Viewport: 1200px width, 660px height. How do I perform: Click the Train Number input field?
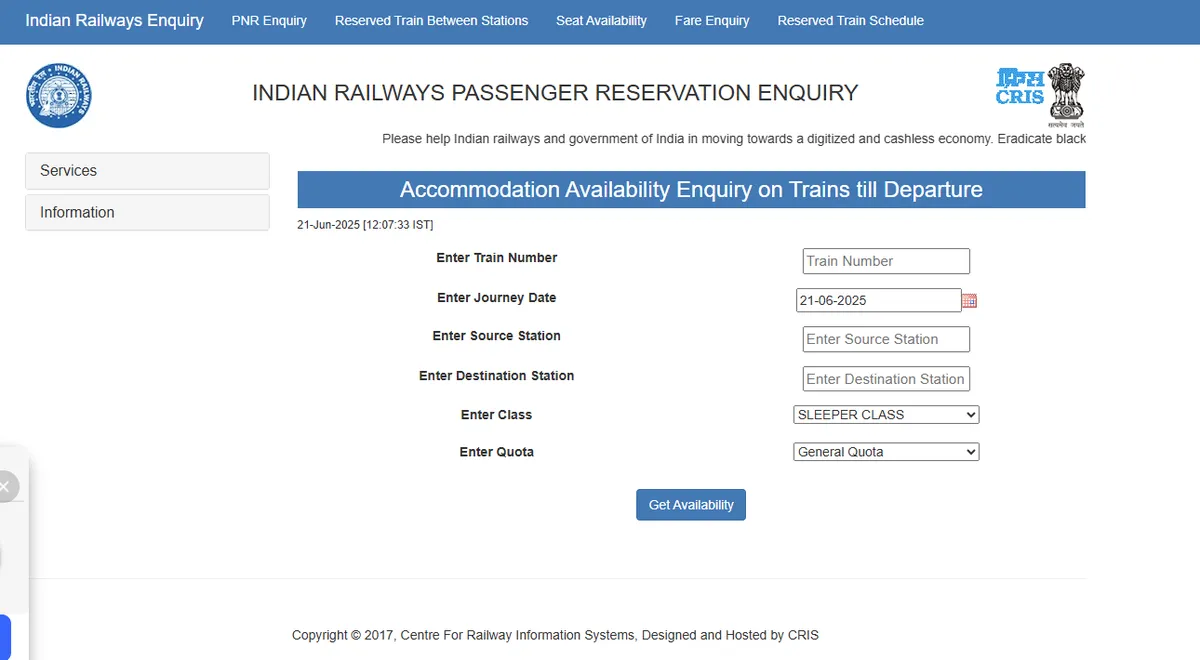[885, 261]
